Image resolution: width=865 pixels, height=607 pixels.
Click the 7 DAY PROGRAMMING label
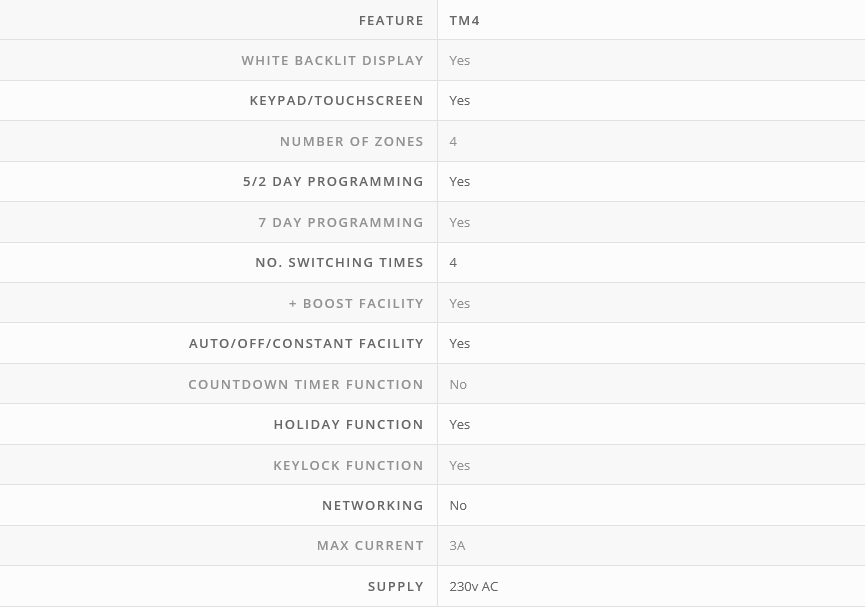pos(340,222)
